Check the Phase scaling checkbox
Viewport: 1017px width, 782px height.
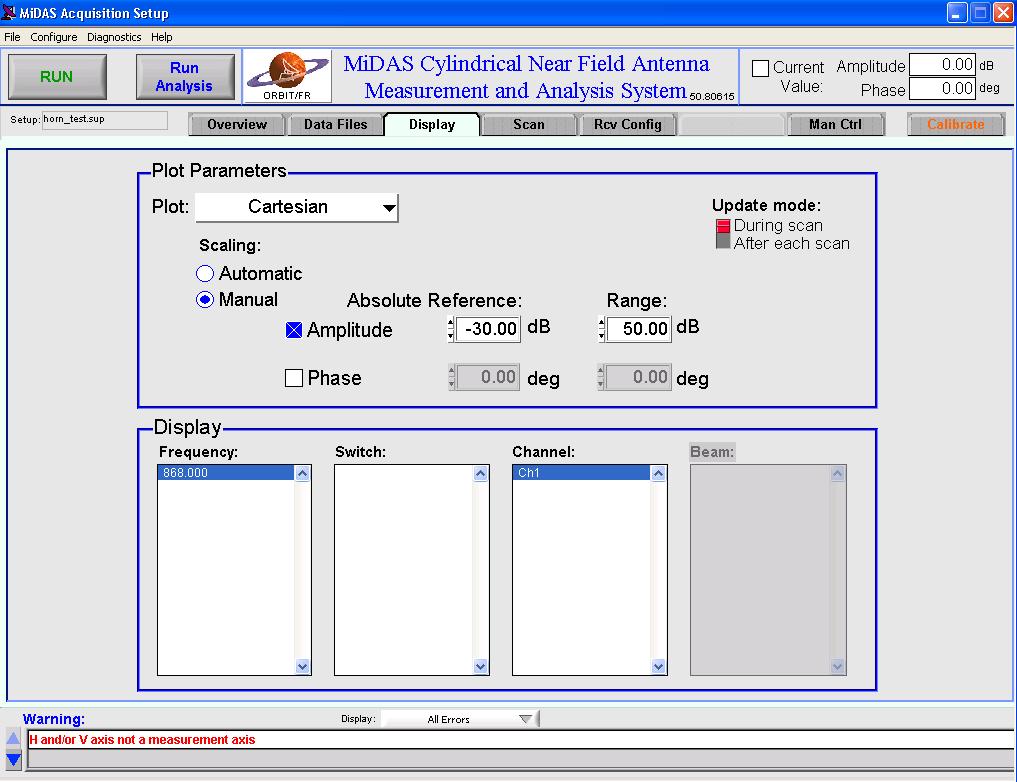tap(294, 378)
